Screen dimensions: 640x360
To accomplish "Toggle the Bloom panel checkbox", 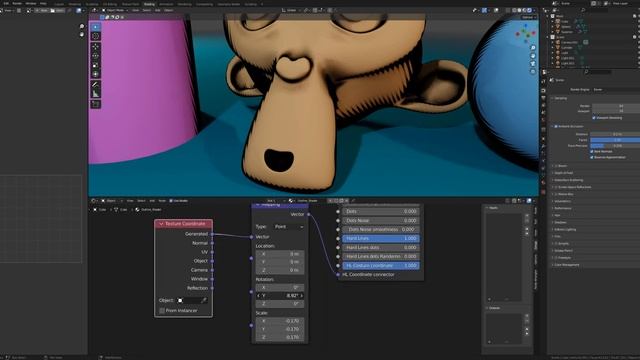I will point(556,166).
